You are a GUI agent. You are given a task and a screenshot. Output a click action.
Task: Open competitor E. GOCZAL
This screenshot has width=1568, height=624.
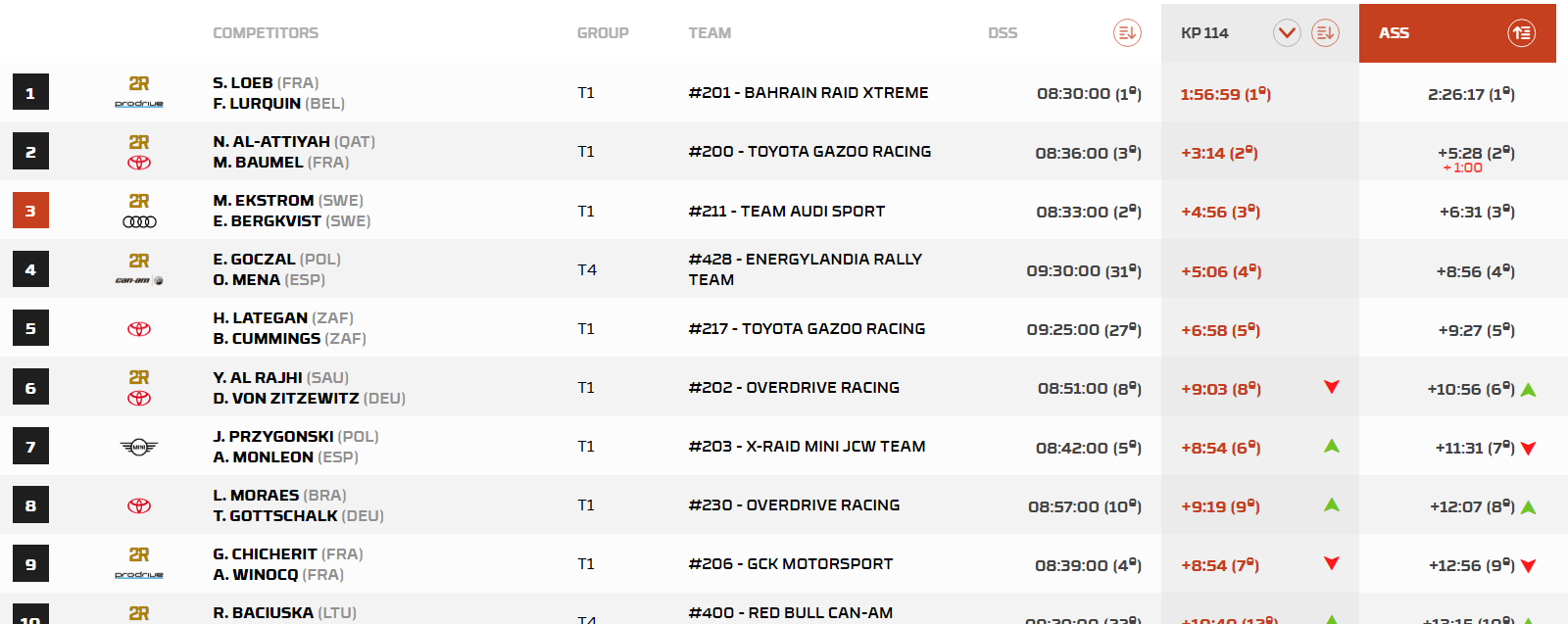254,260
